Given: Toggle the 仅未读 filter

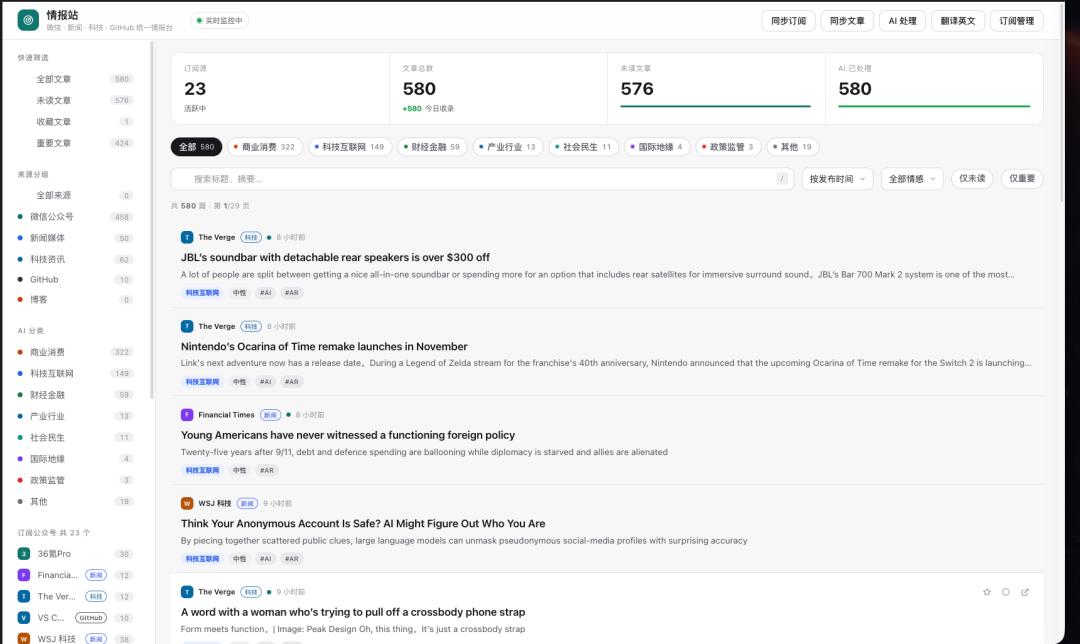Looking at the screenshot, I should pos(972,178).
